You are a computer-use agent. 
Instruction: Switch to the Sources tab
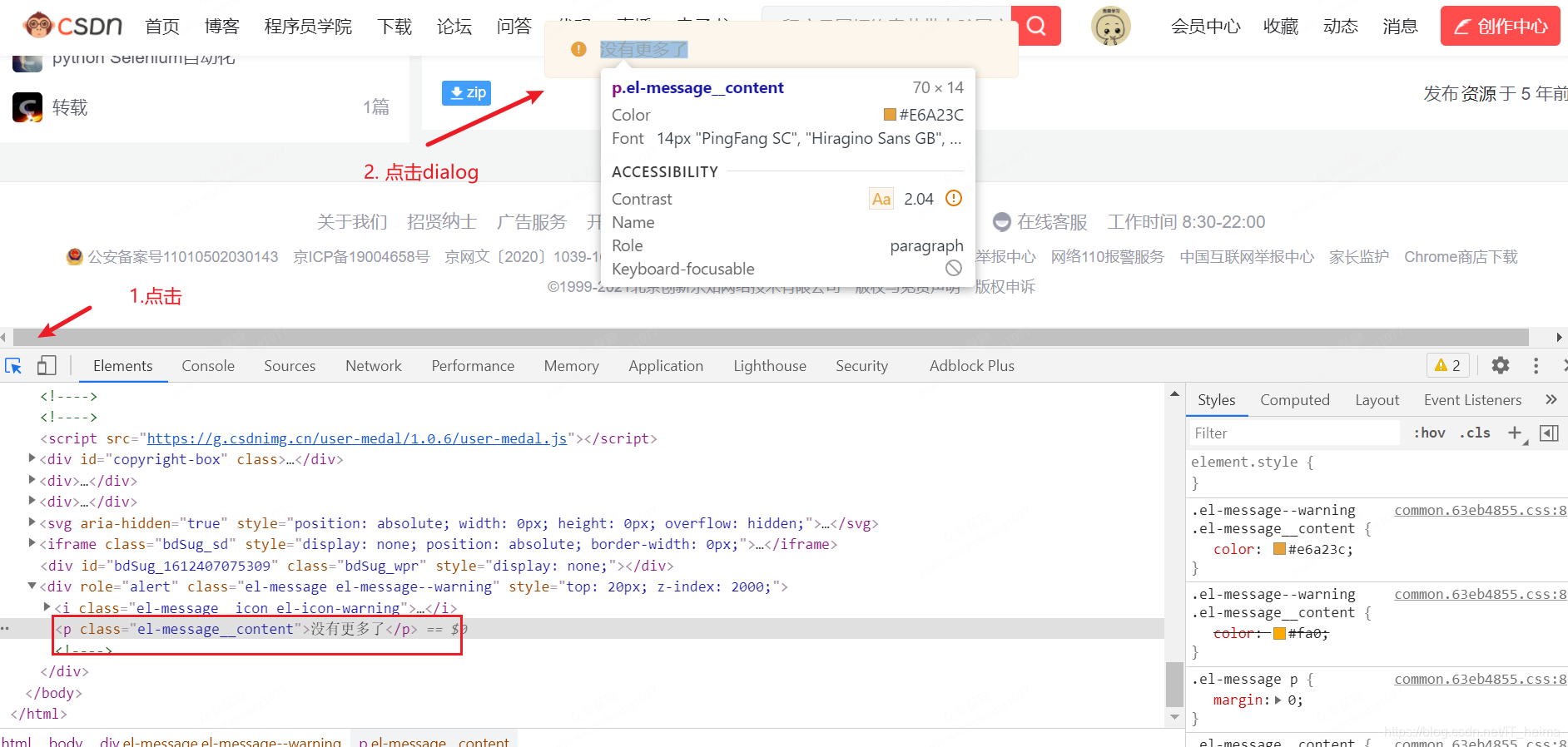(290, 366)
